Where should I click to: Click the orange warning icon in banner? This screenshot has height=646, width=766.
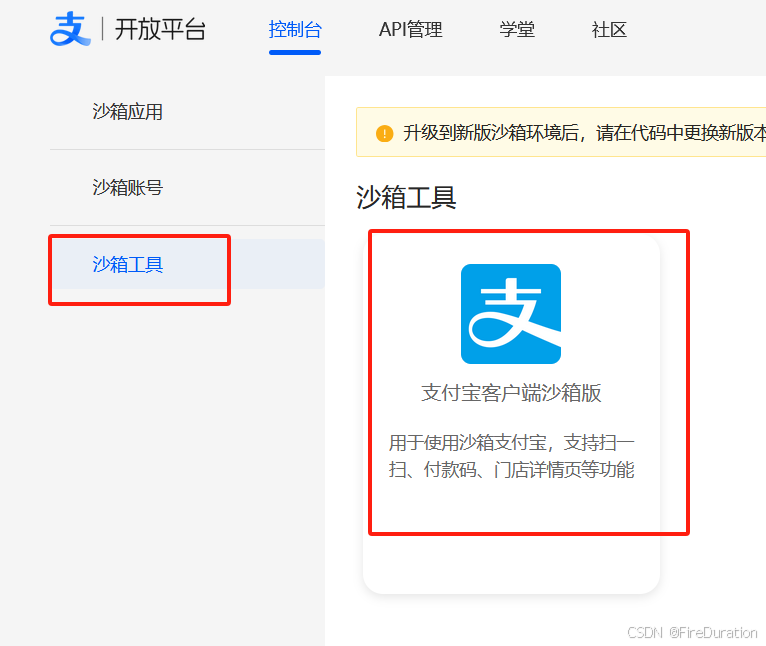384,133
